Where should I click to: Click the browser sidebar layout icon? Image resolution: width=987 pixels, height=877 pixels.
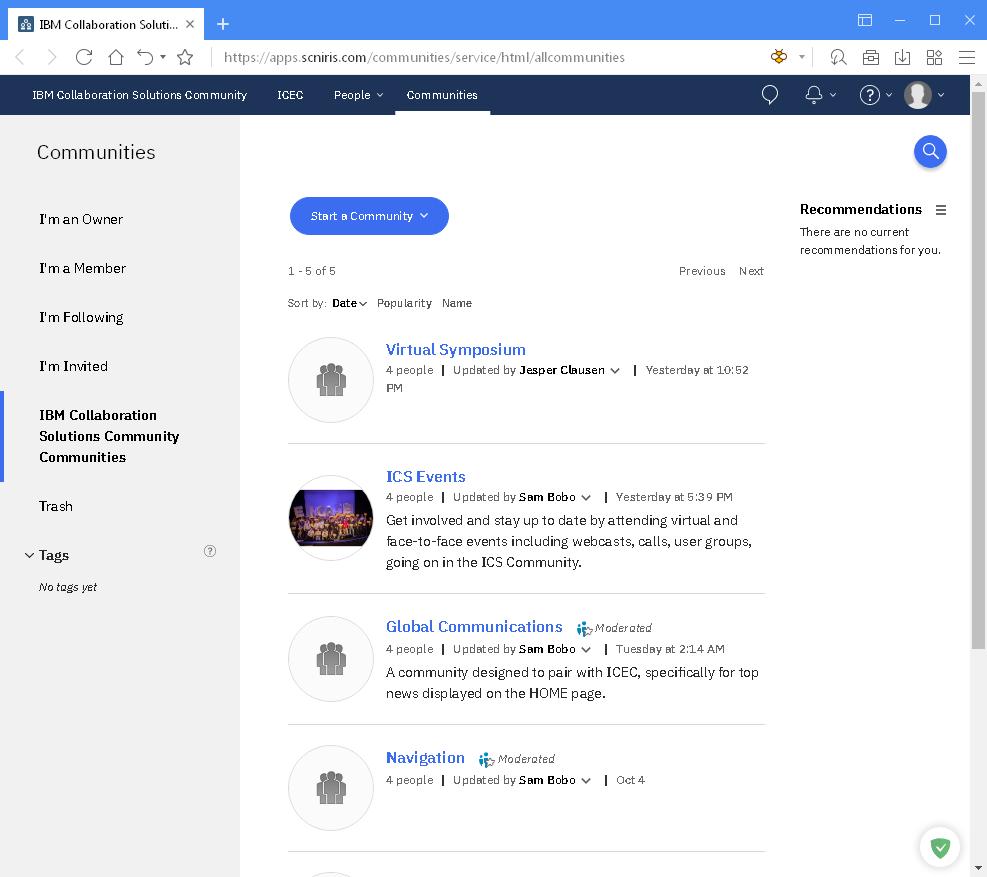(865, 20)
